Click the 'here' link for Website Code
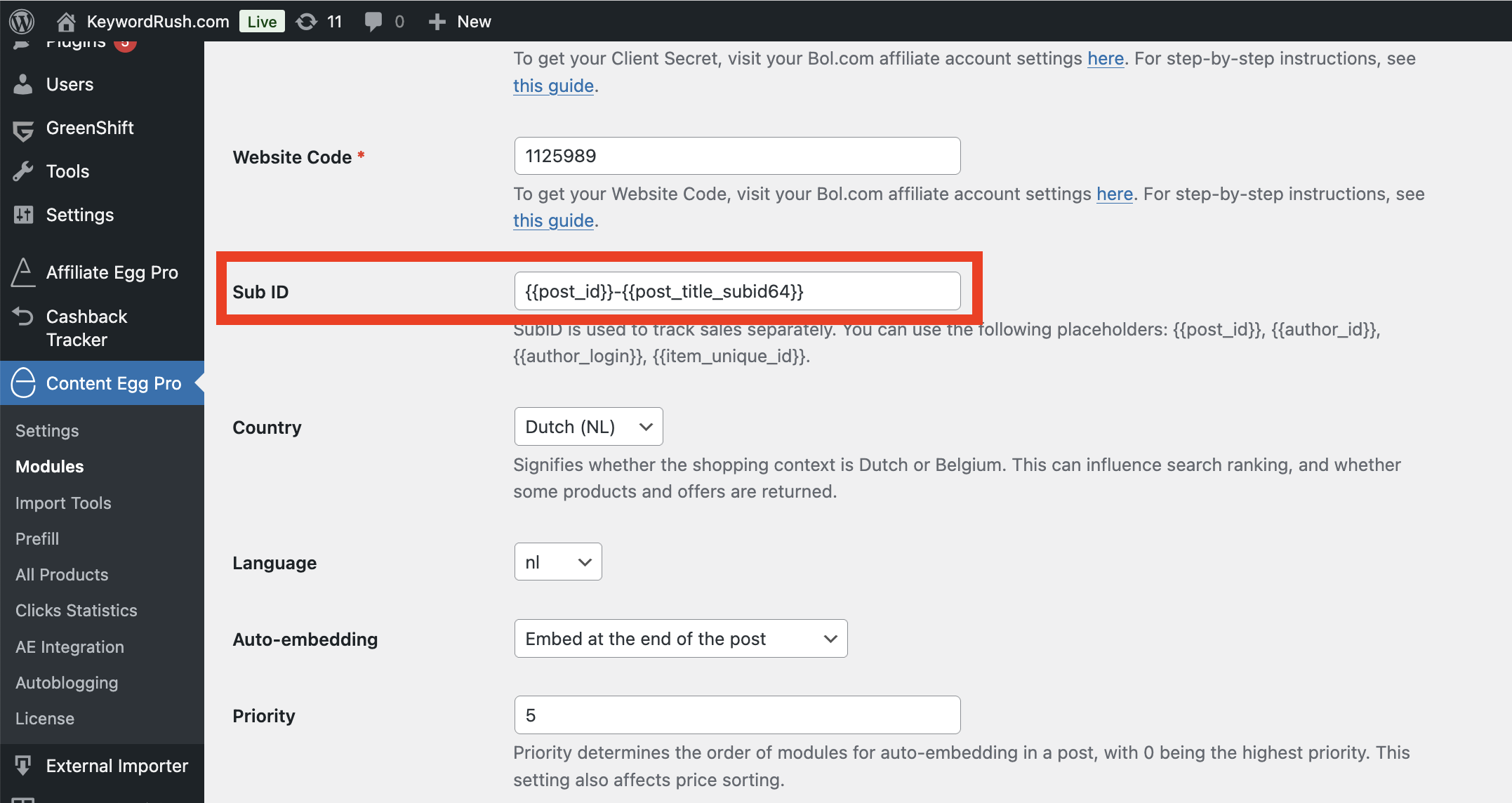The image size is (1512, 803). [x=1115, y=194]
